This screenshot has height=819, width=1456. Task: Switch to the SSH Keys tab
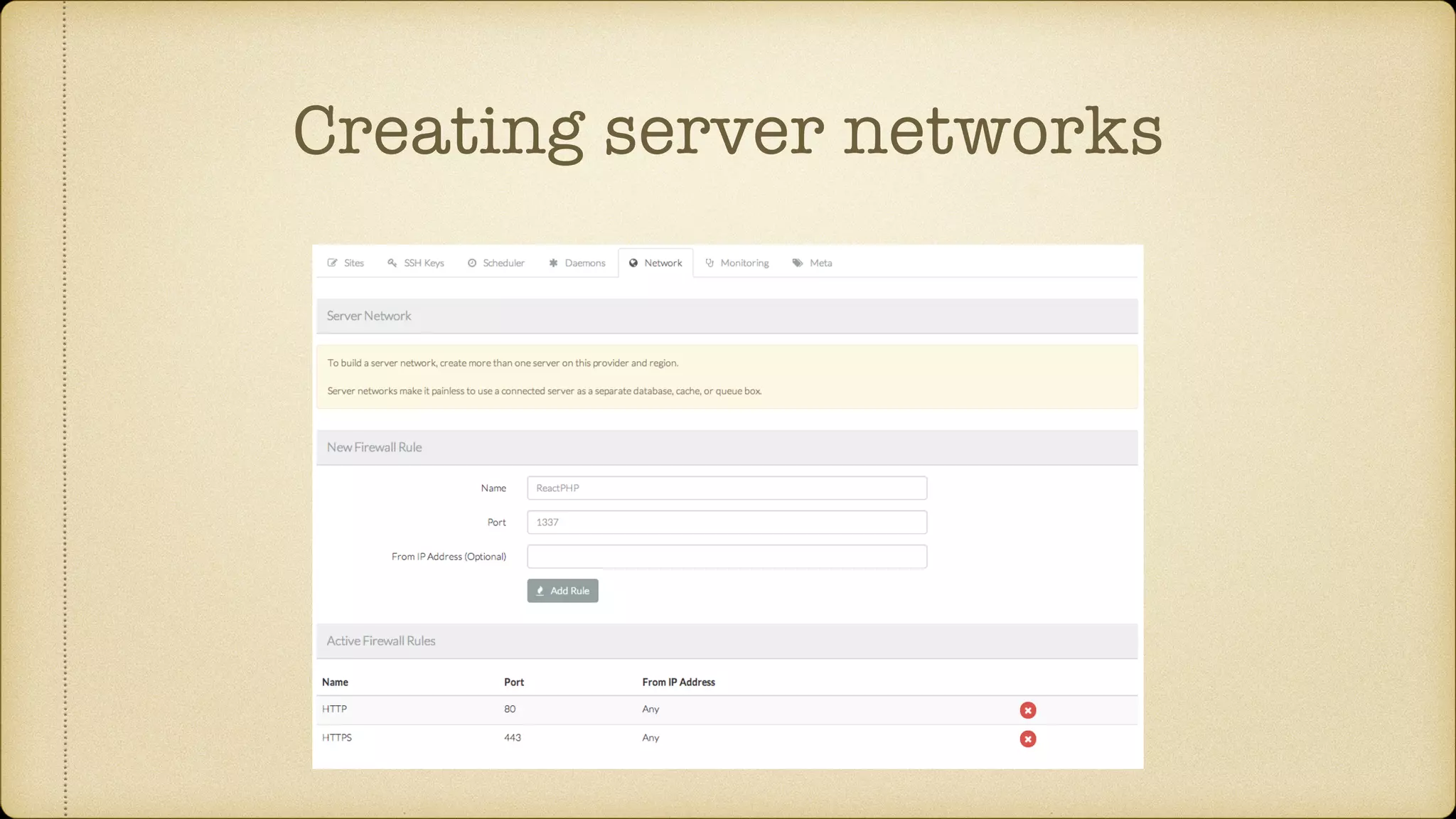point(416,263)
